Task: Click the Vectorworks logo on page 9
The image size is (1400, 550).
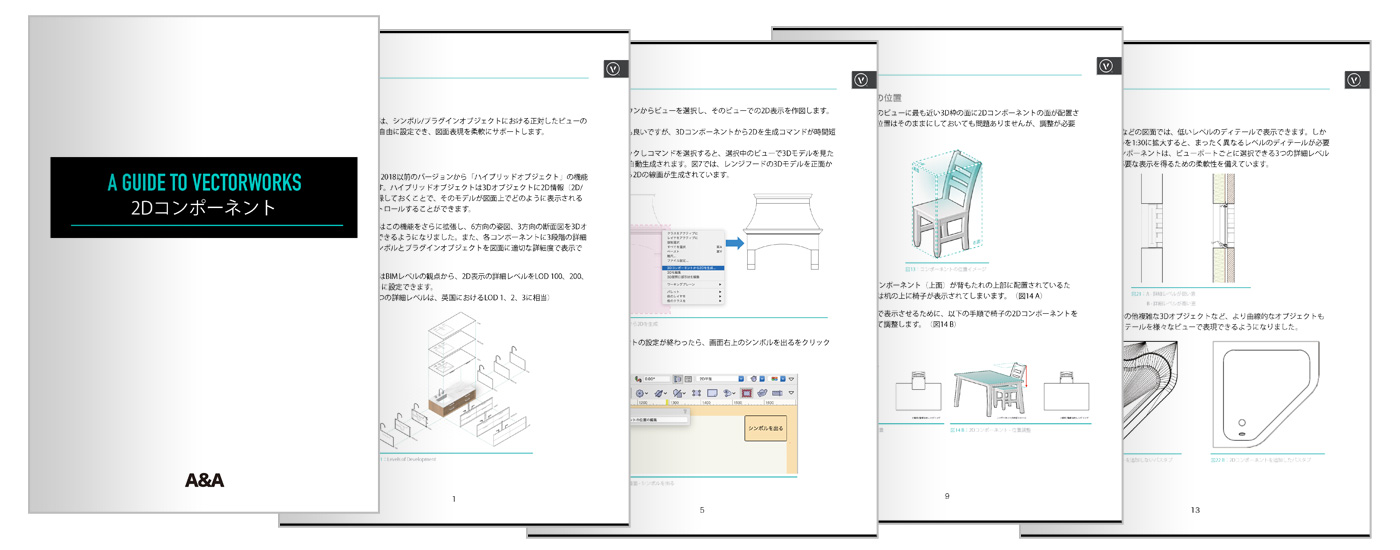Action: [1108, 66]
